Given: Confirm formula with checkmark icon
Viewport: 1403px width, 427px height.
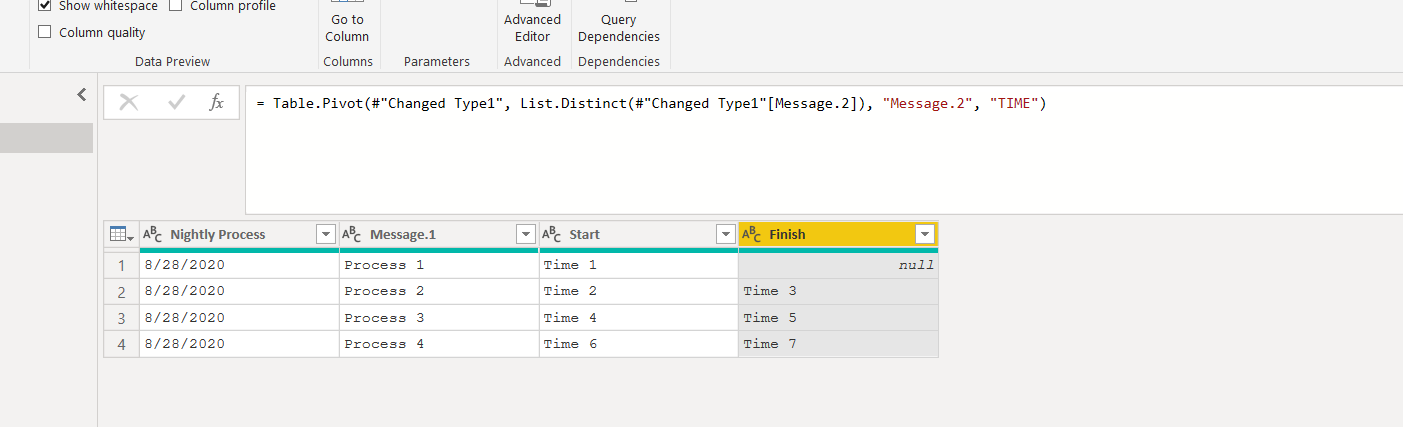Looking at the screenshot, I should [x=177, y=102].
